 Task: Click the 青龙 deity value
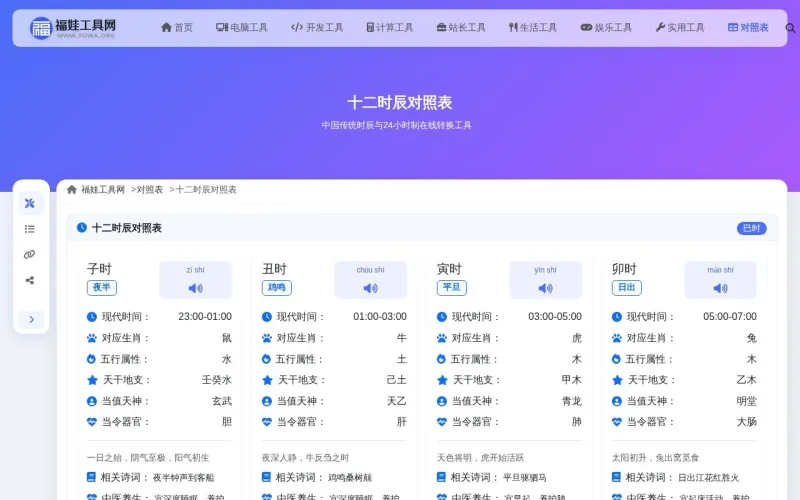tap(571, 402)
